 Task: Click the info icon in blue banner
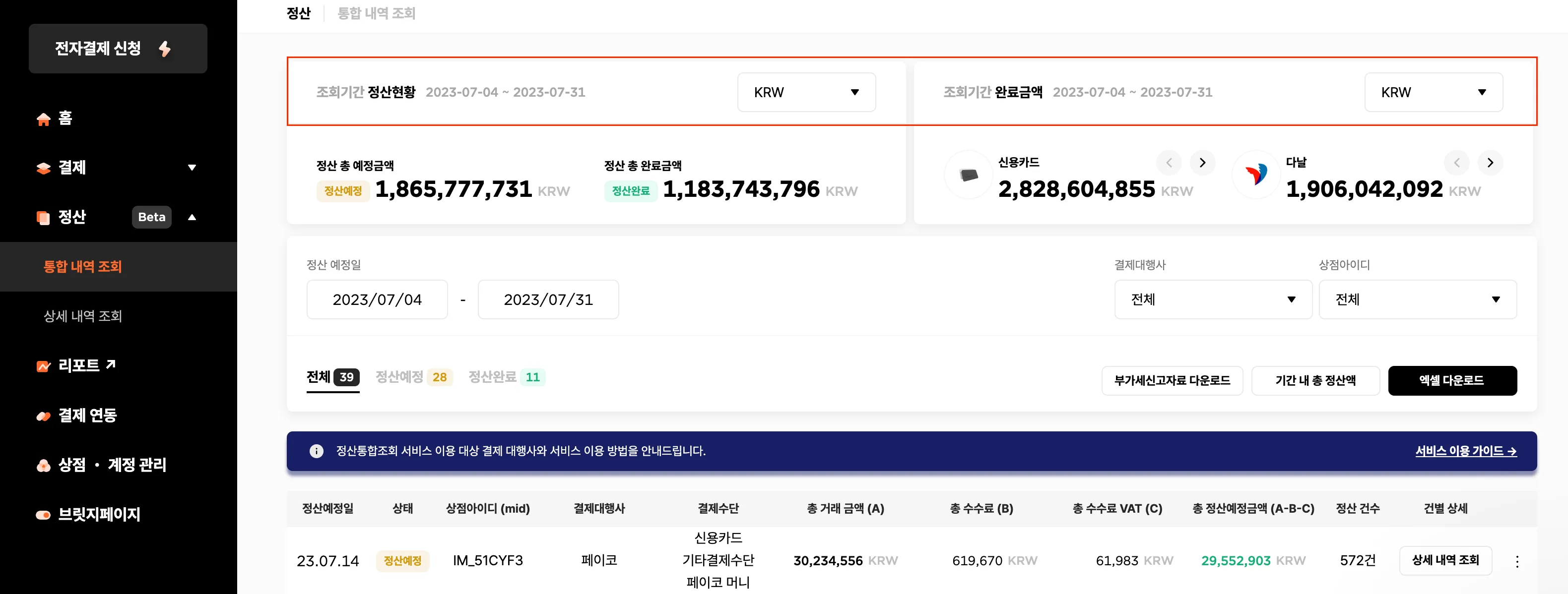(x=316, y=451)
